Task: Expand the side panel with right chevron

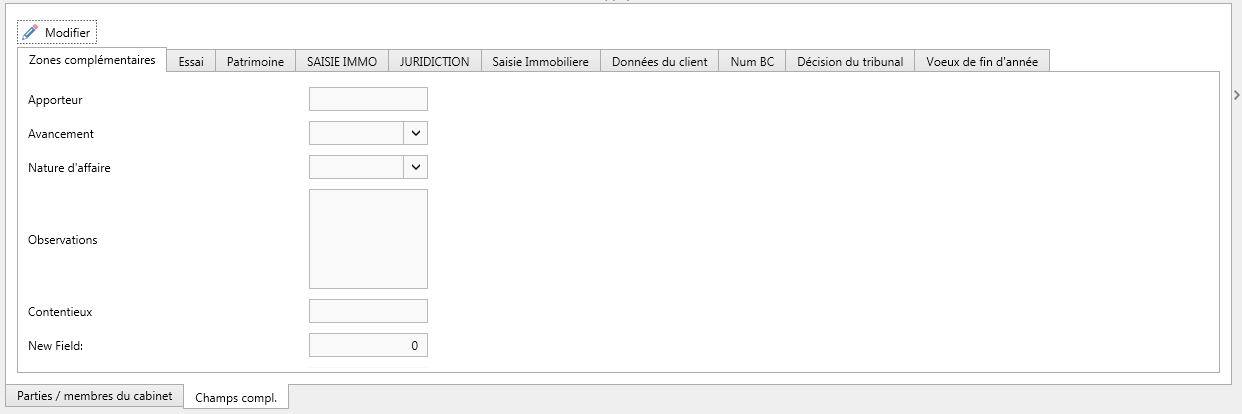Action: coord(1236,95)
